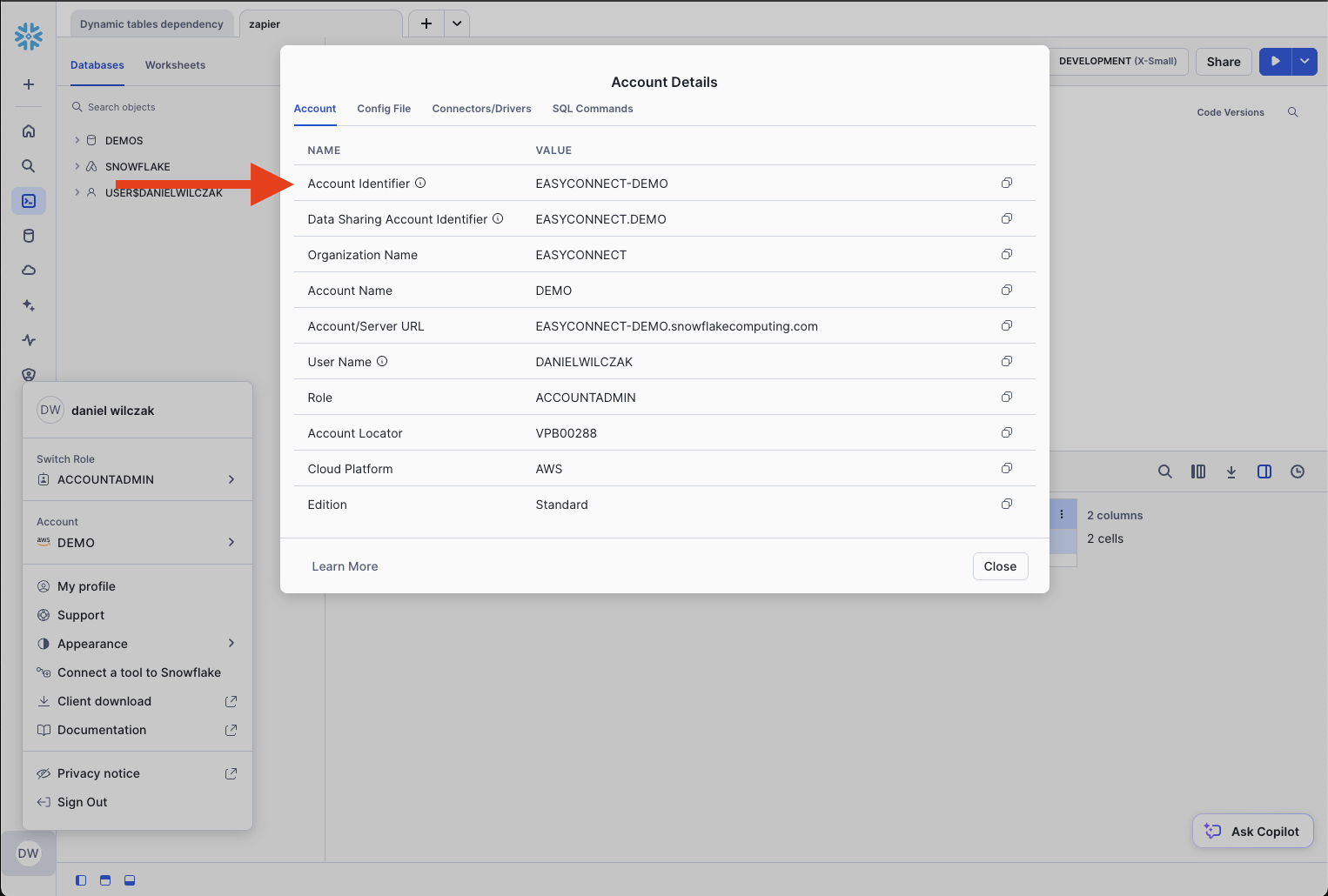Switch to the Worksheets tab
This screenshot has height=896, width=1328.
point(175,65)
